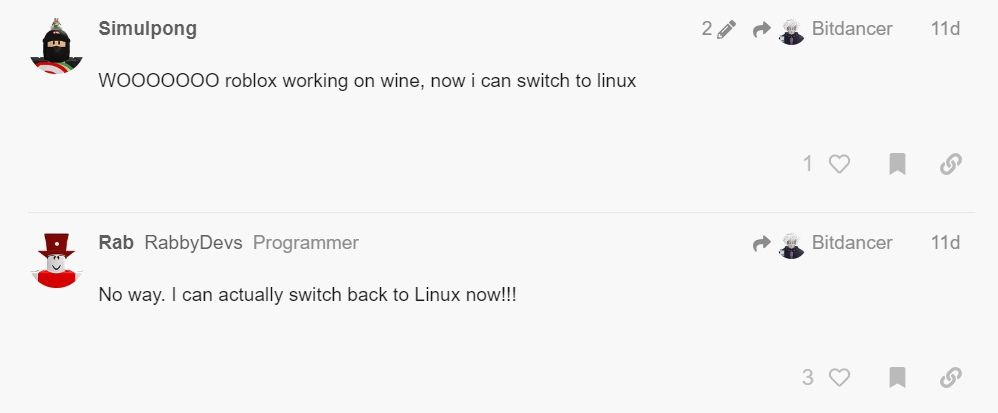
Task: Like Rab's post with the heart icon
Action: click(839, 377)
